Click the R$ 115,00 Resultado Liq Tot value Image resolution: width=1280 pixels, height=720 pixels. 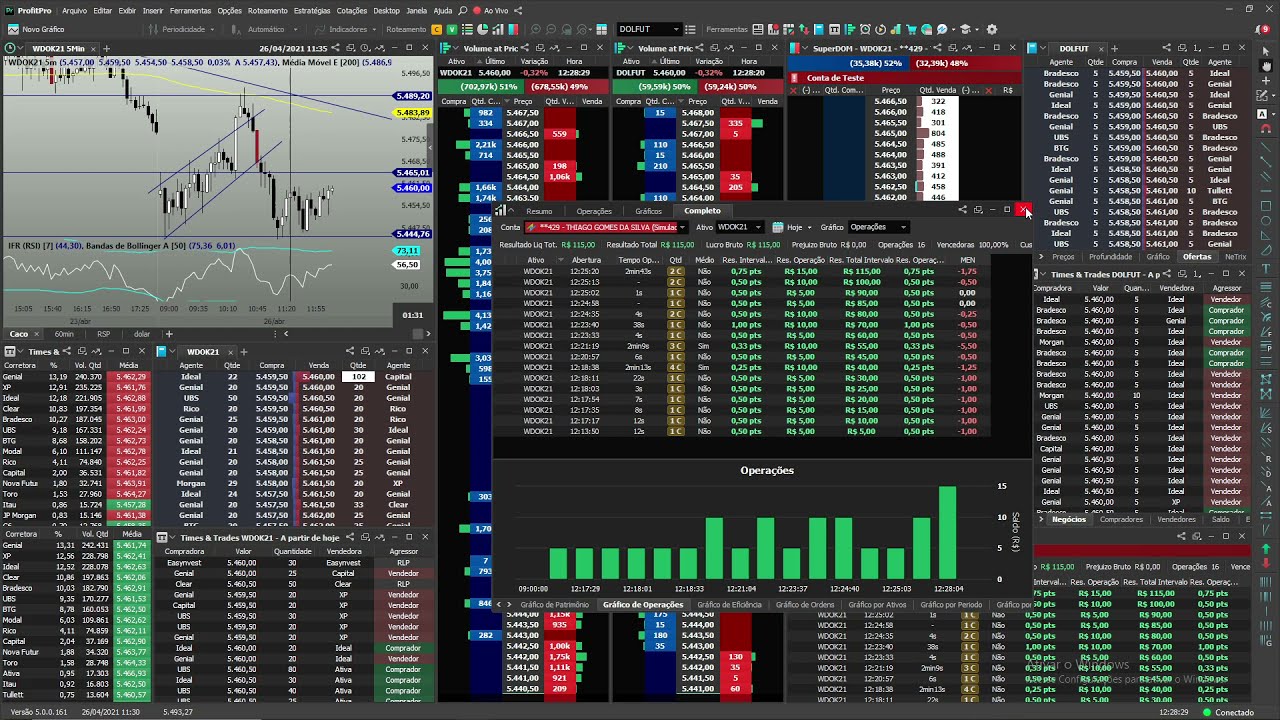[578, 244]
